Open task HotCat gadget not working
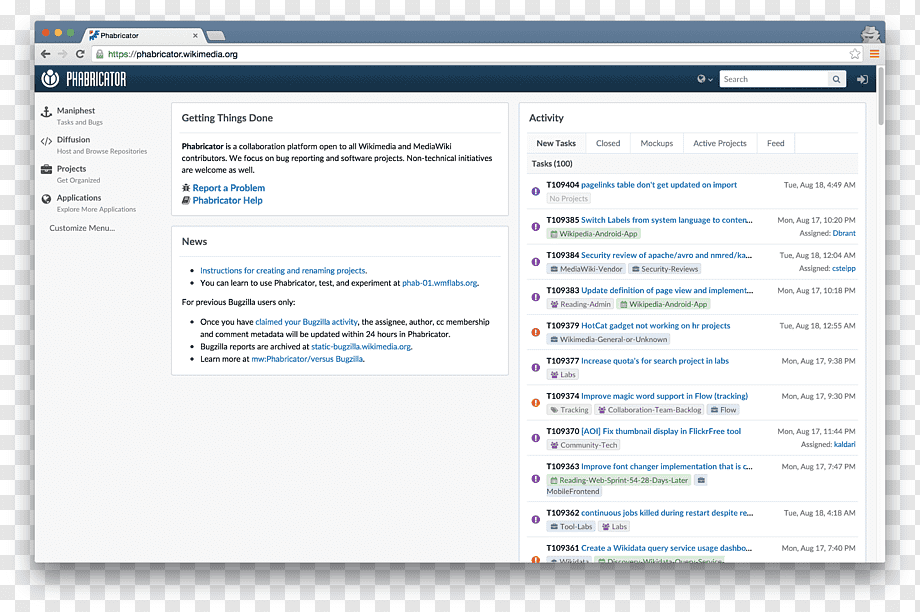 click(655, 326)
